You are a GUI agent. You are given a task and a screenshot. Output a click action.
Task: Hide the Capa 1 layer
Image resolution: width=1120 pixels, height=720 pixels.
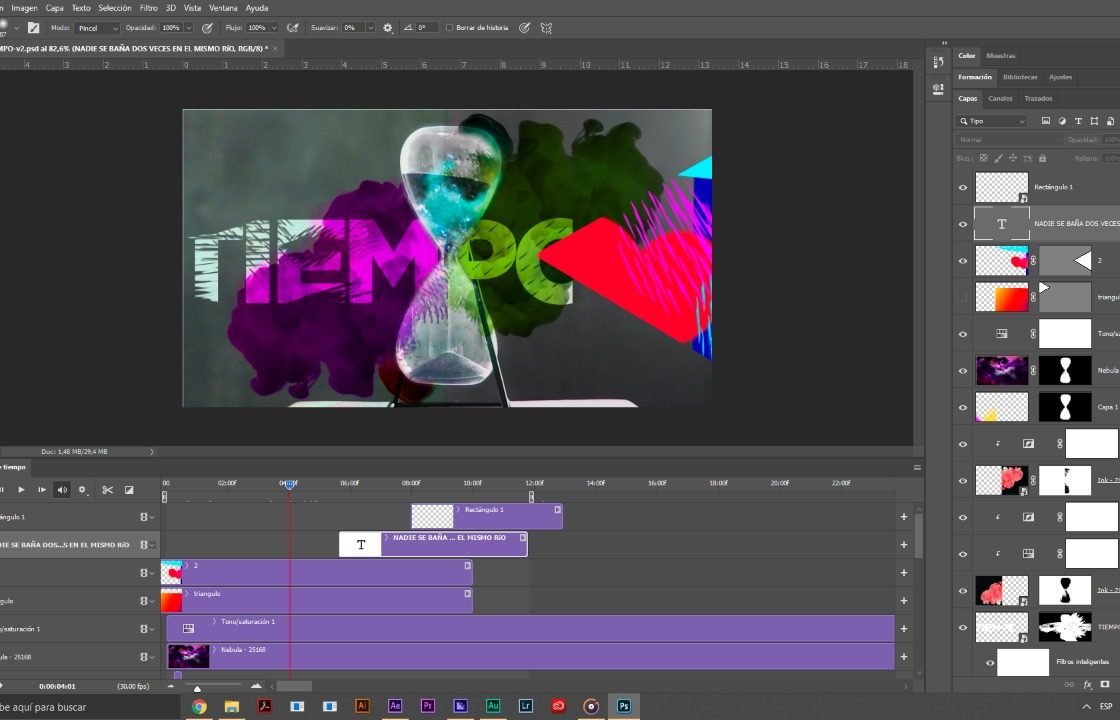(962, 407)
